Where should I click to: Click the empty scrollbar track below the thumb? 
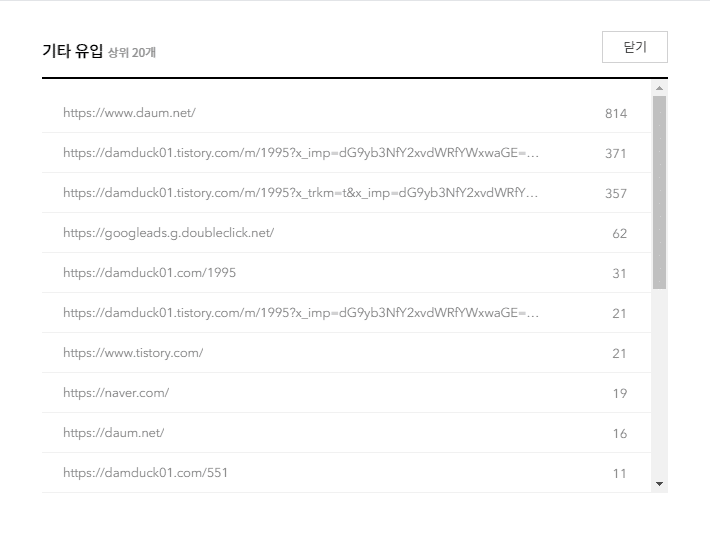pyautogui.click(x=659, y=383)
